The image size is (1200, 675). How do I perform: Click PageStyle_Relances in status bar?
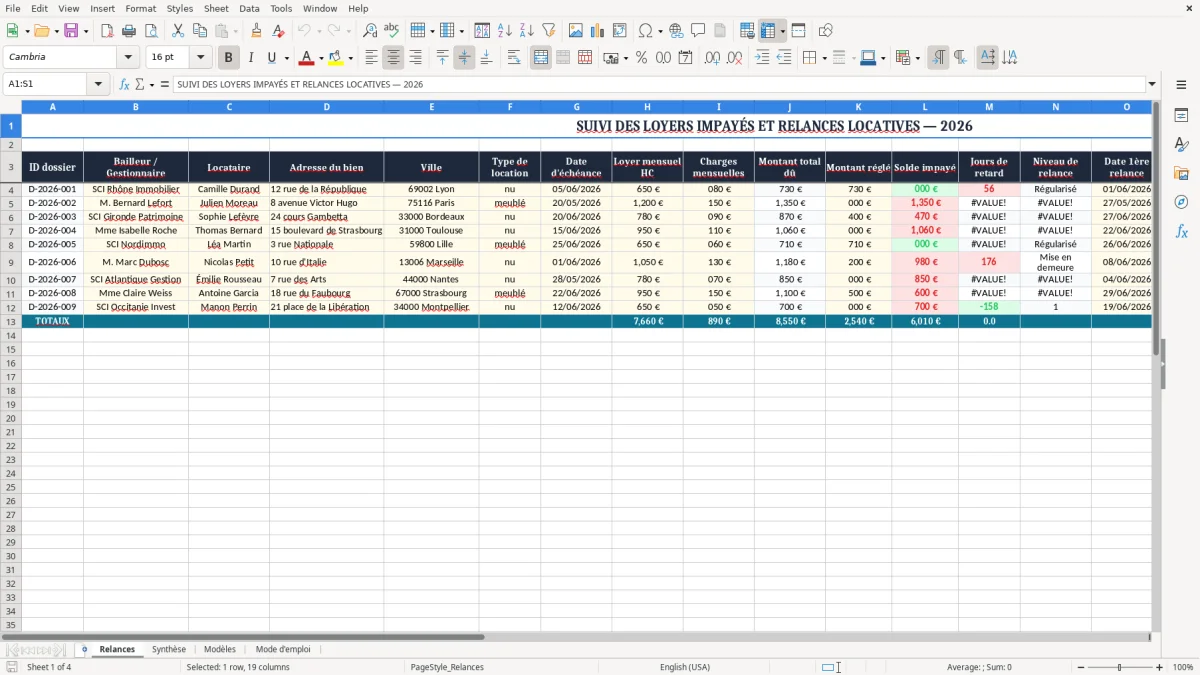tap(447, 667)
